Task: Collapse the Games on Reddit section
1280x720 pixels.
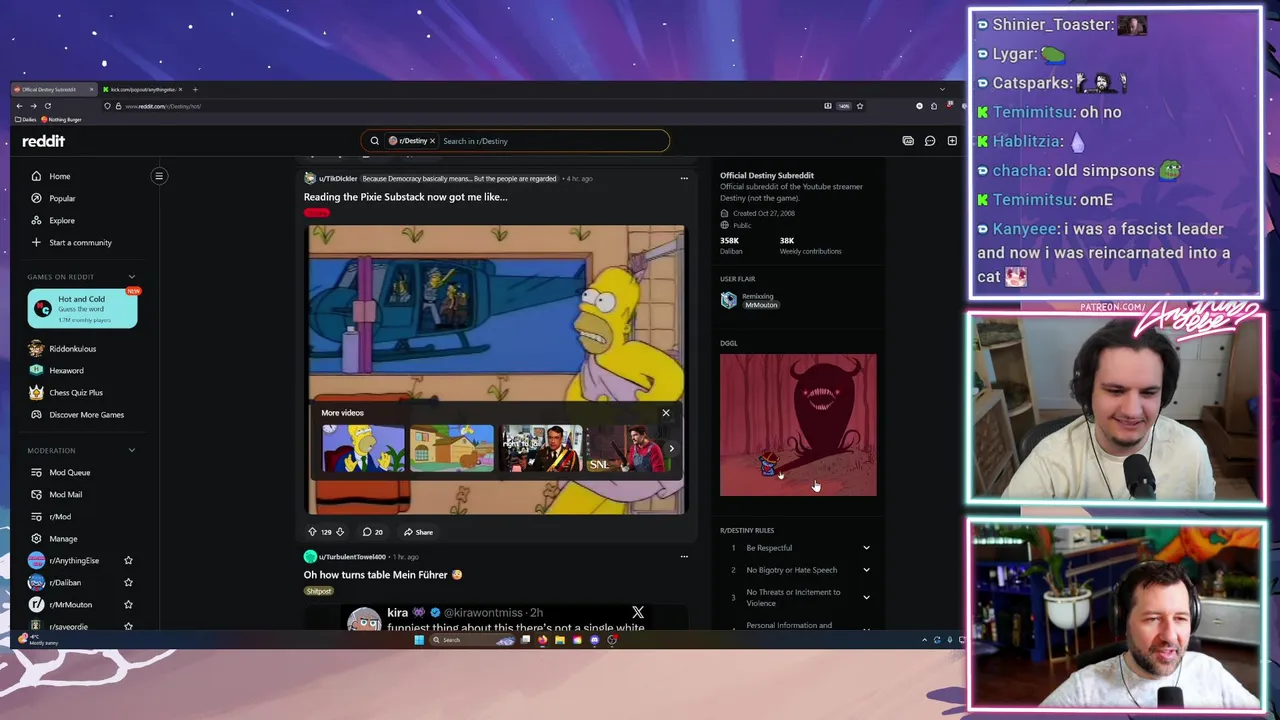Action: coord(131,277)
